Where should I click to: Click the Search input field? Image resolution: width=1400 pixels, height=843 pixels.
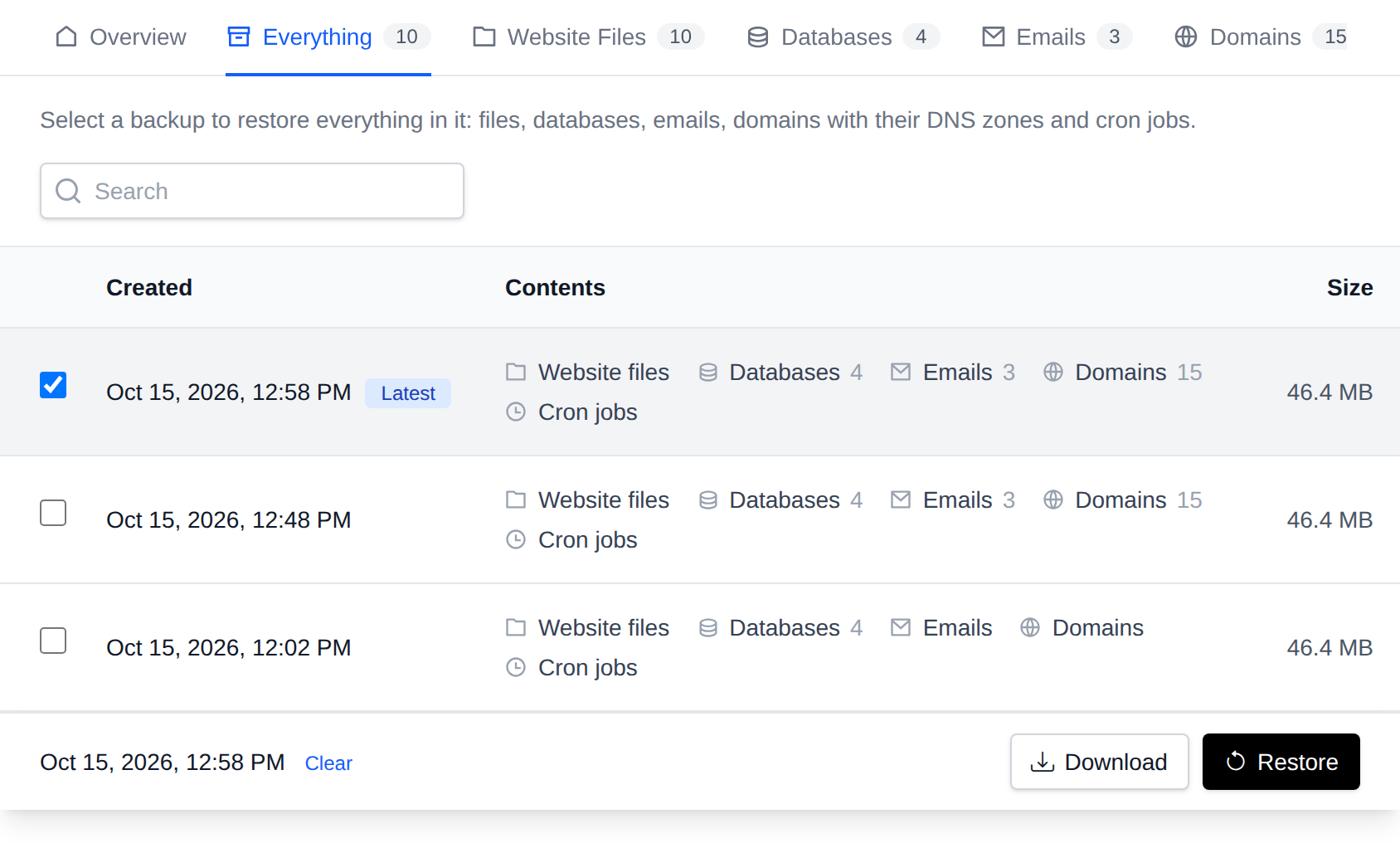pos(252,191)
